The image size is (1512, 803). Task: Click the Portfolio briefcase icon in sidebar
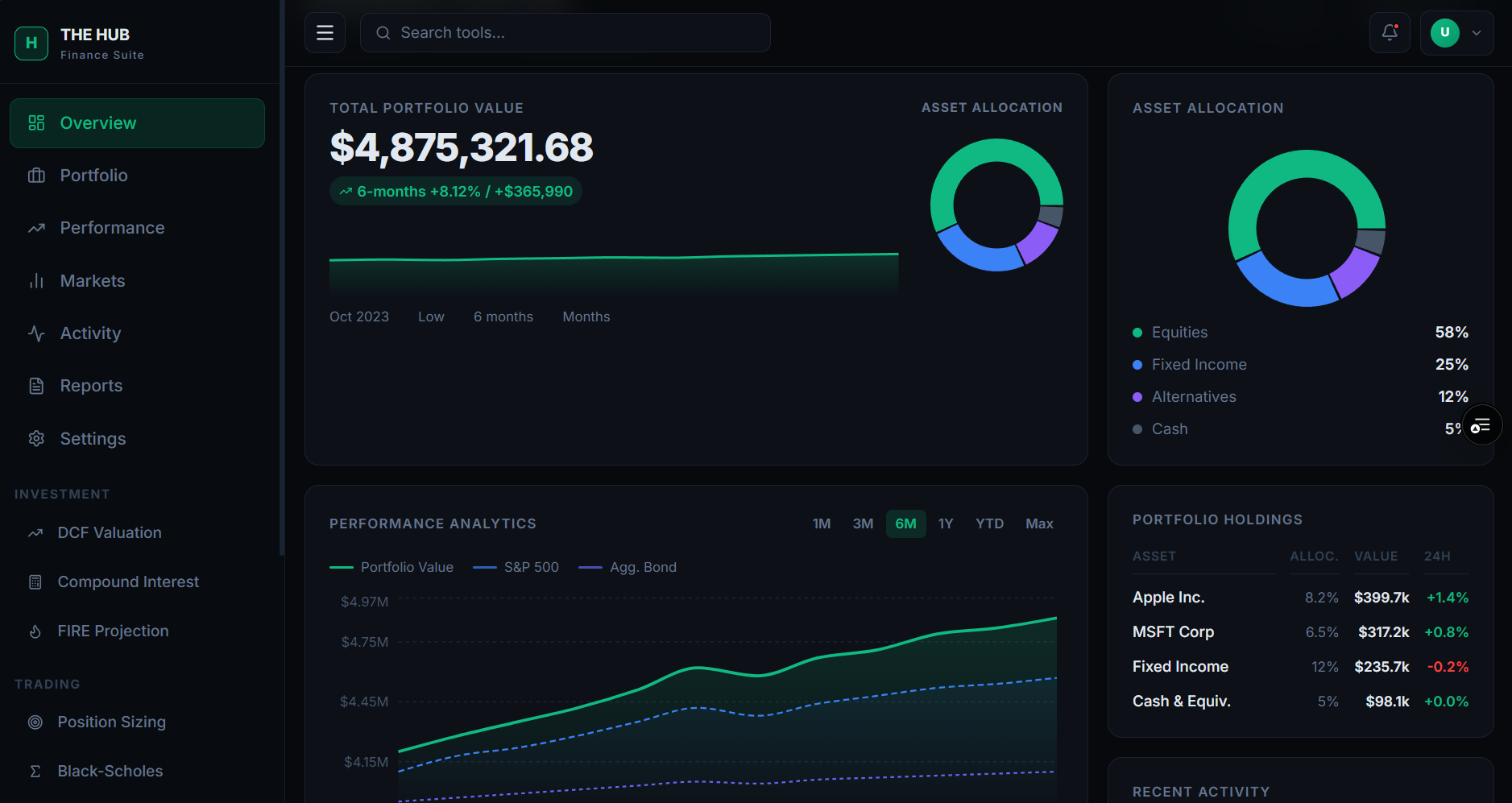click(36, 176)
